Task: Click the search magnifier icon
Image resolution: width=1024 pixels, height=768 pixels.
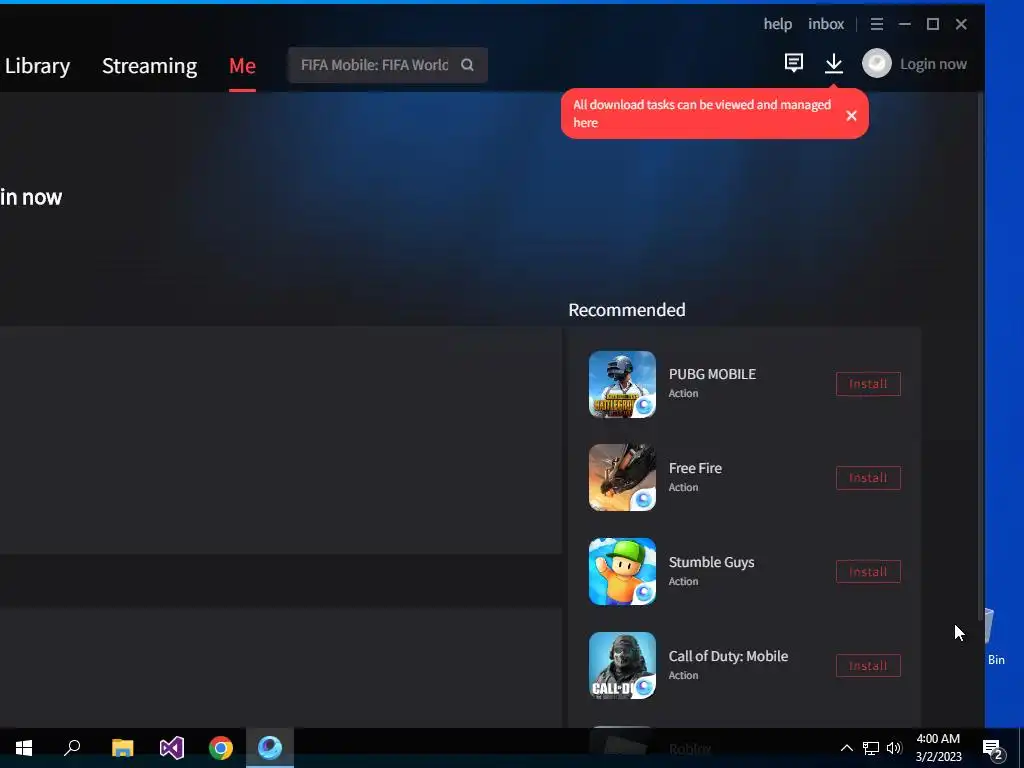Action: tap(467, 65)
